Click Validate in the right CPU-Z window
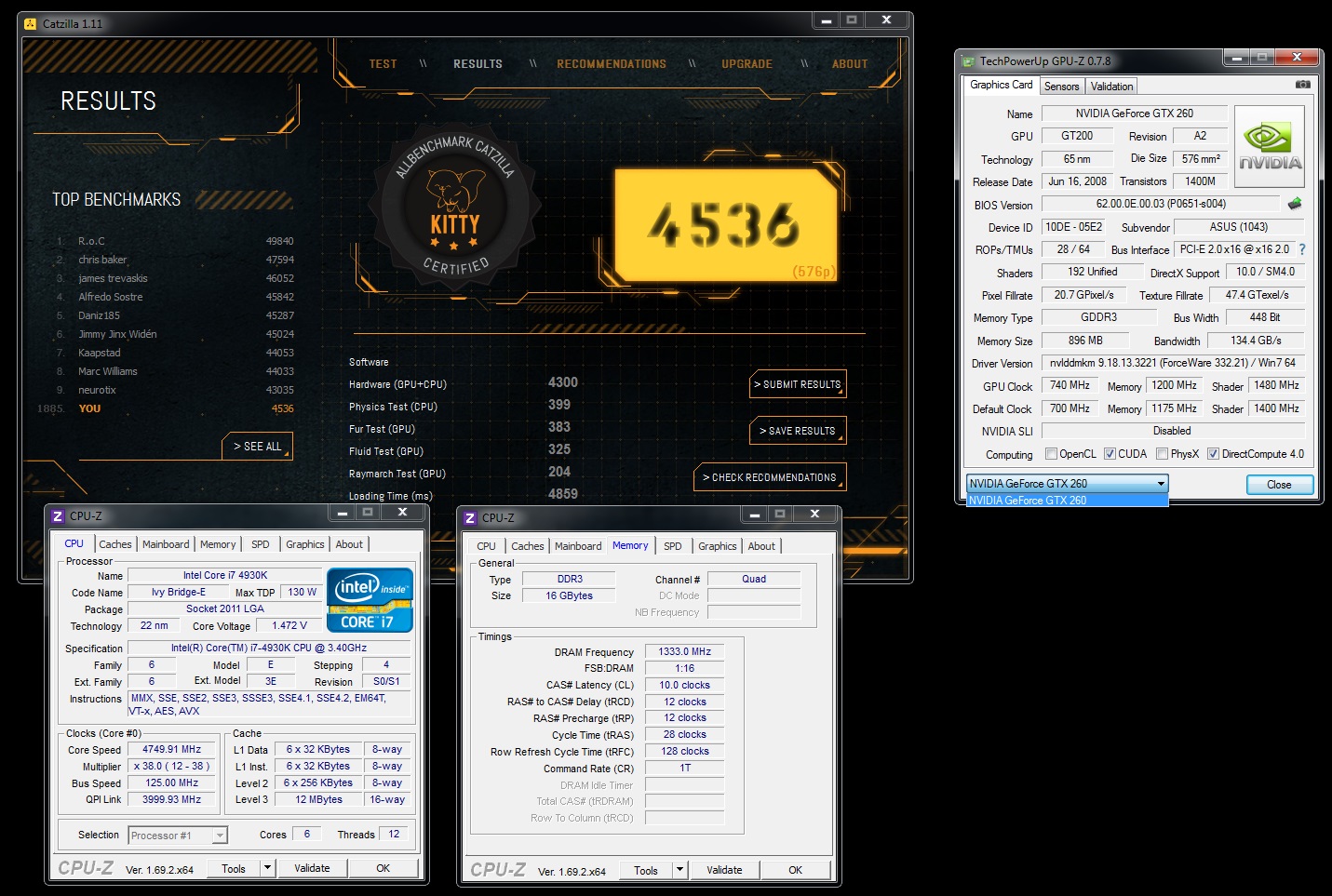1332x896 pixels. pos(724,870)
